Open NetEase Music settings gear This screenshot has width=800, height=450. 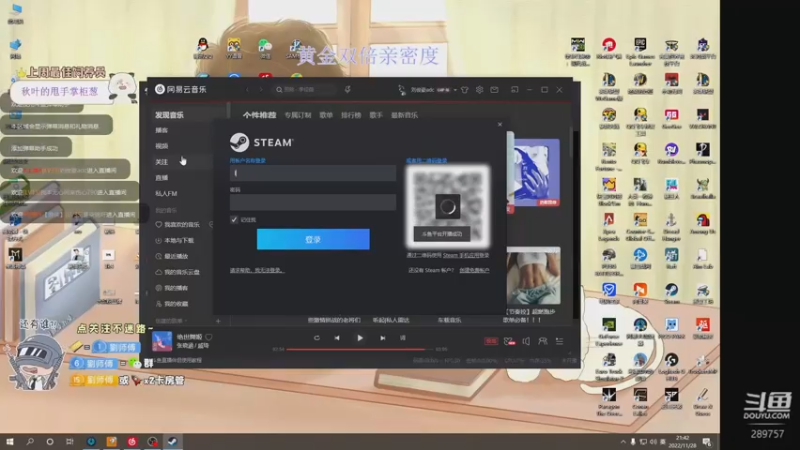480,90
